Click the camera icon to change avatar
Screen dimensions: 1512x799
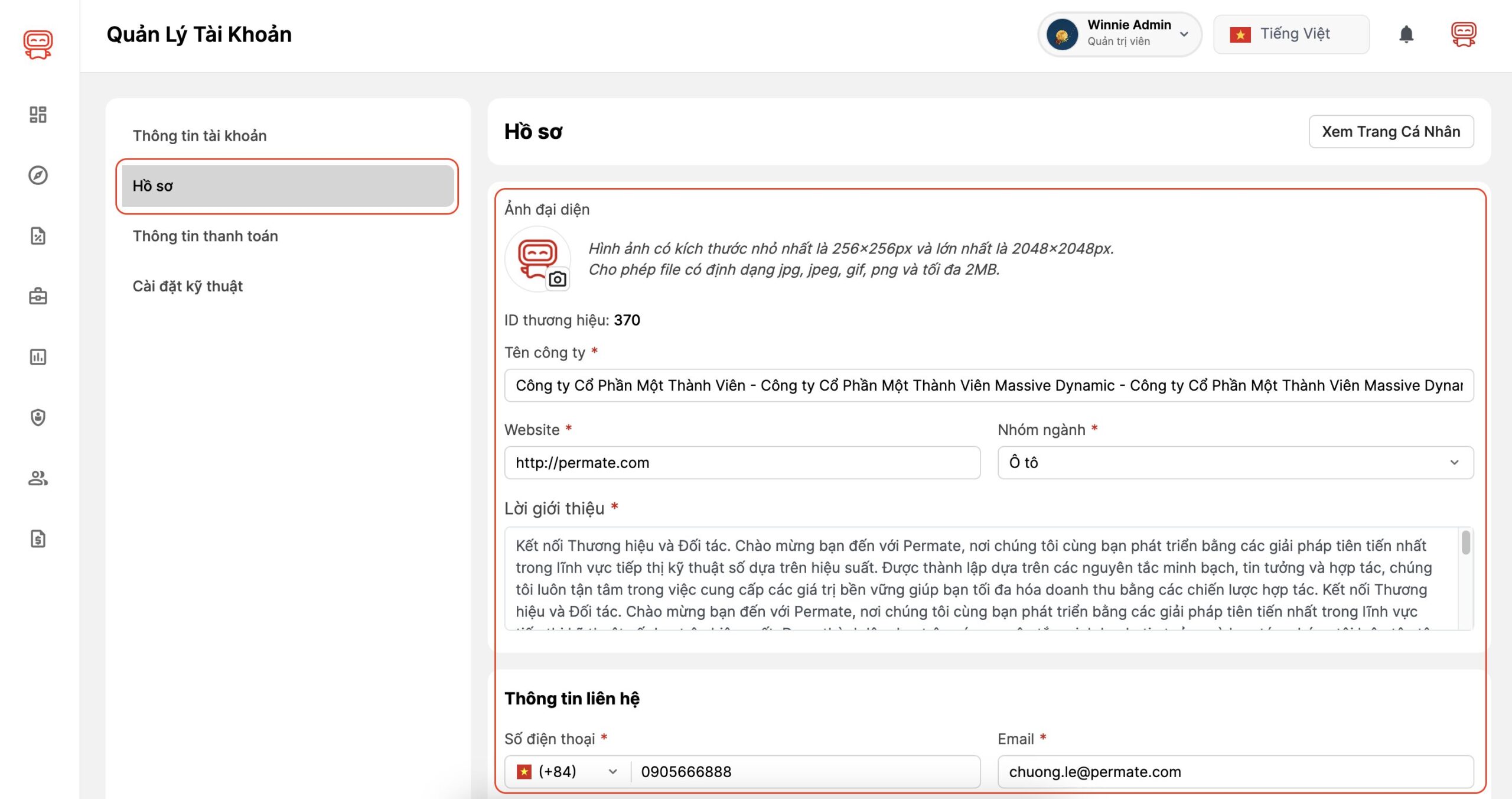pyautogui.click(x=558, y=279)
